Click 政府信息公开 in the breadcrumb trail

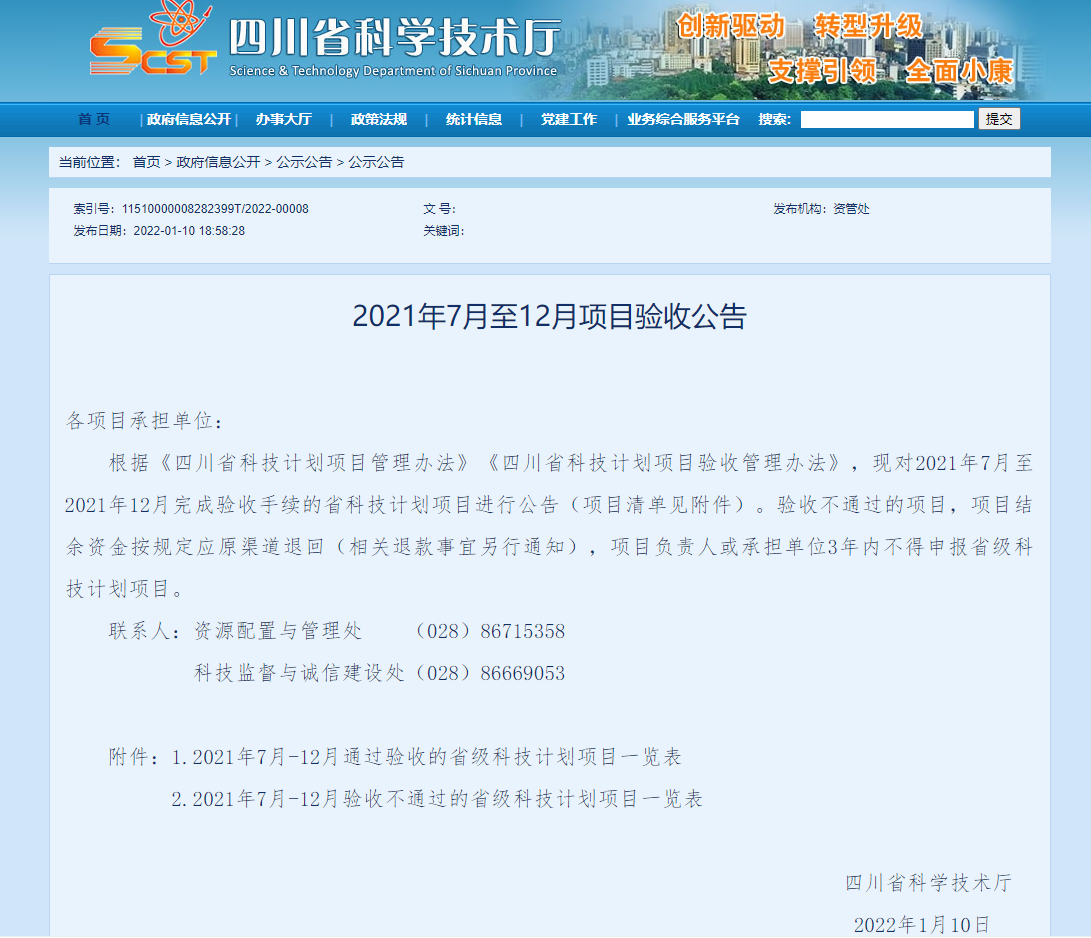pos(218,162)
